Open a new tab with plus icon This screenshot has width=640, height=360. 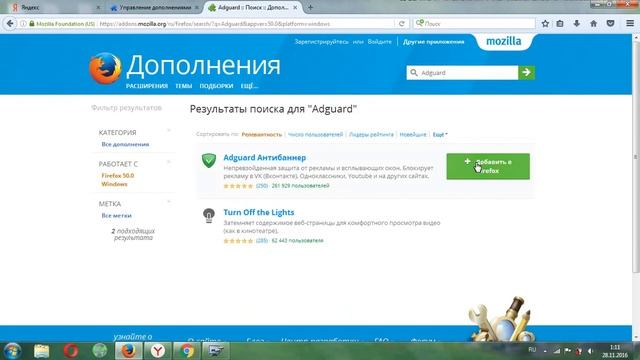point(310,7)
